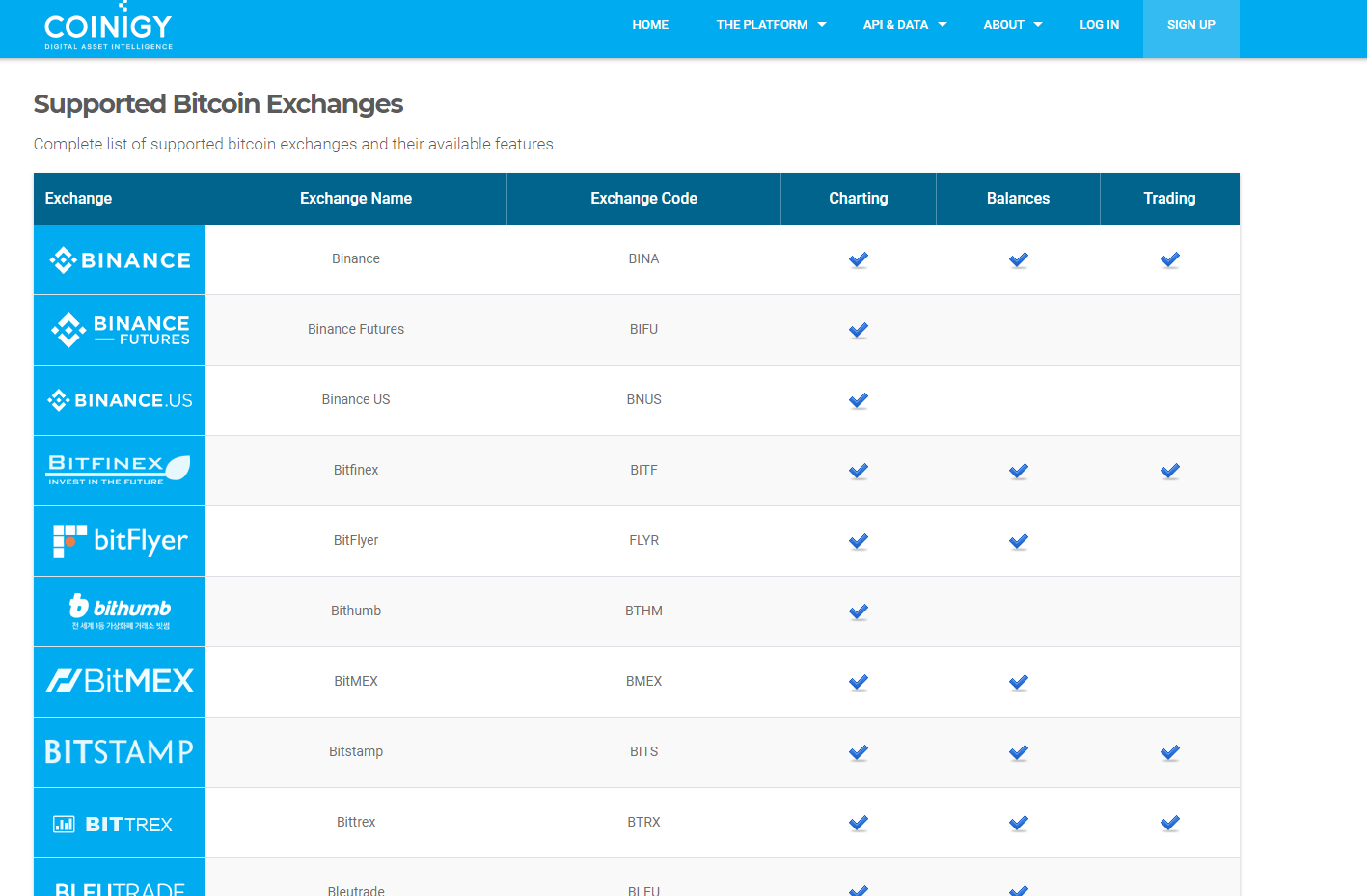Click the BITF exchange code
Screen dimensions: 1367x896
[644, 471]
